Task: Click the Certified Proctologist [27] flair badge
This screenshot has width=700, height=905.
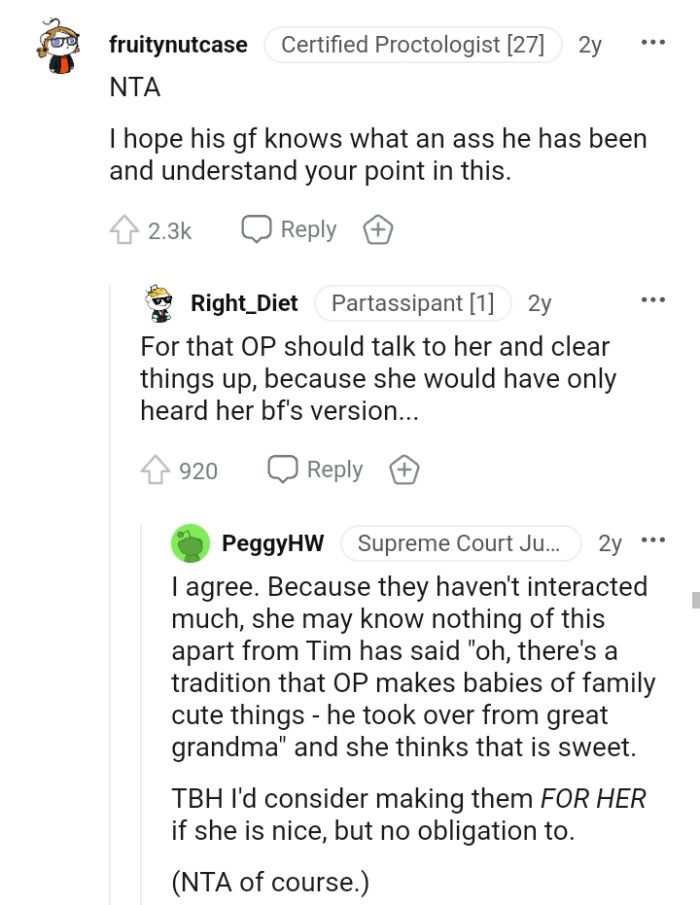Action: [x=413, y=44]
